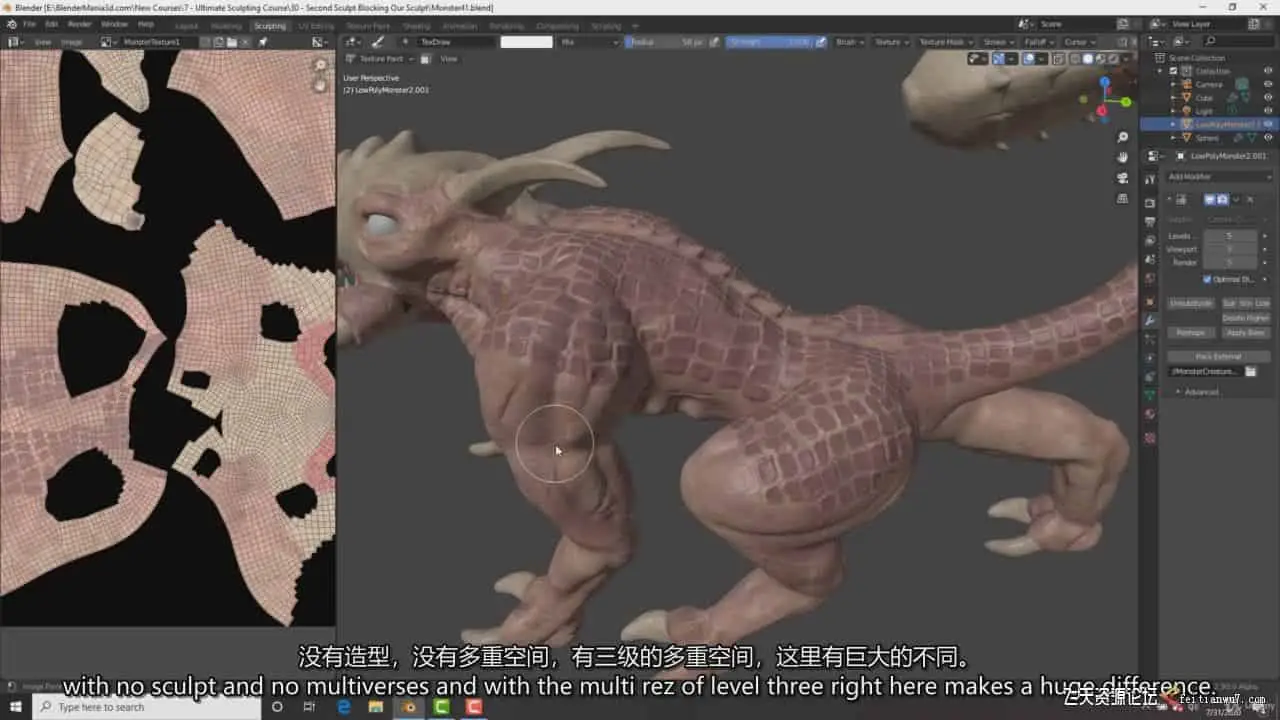This screenshot has width=1280, height=720.
Task: Open the Stroke settings dropdown
Action: [x=997, y=42]
